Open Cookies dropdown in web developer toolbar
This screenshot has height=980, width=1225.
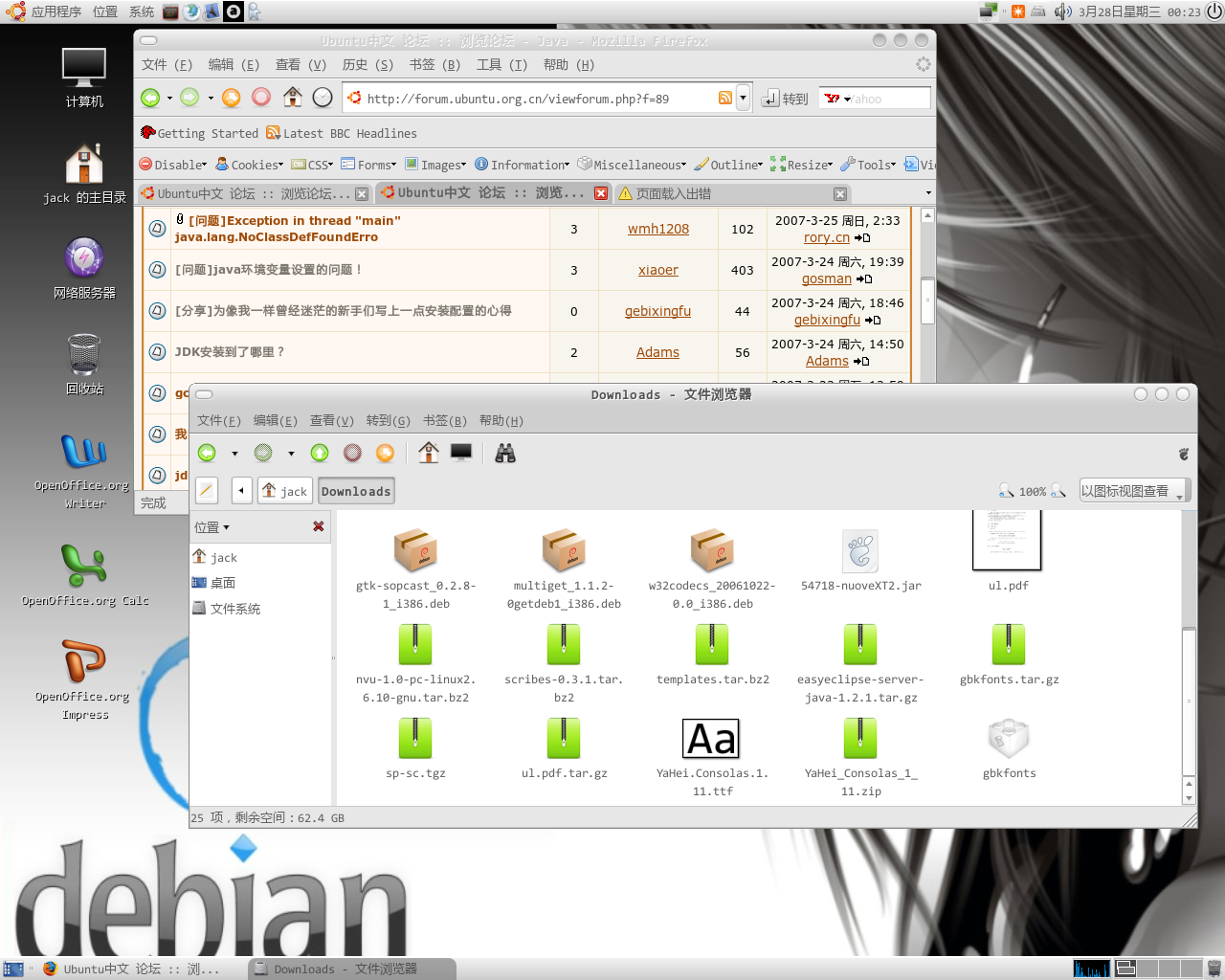coord(249,165)
